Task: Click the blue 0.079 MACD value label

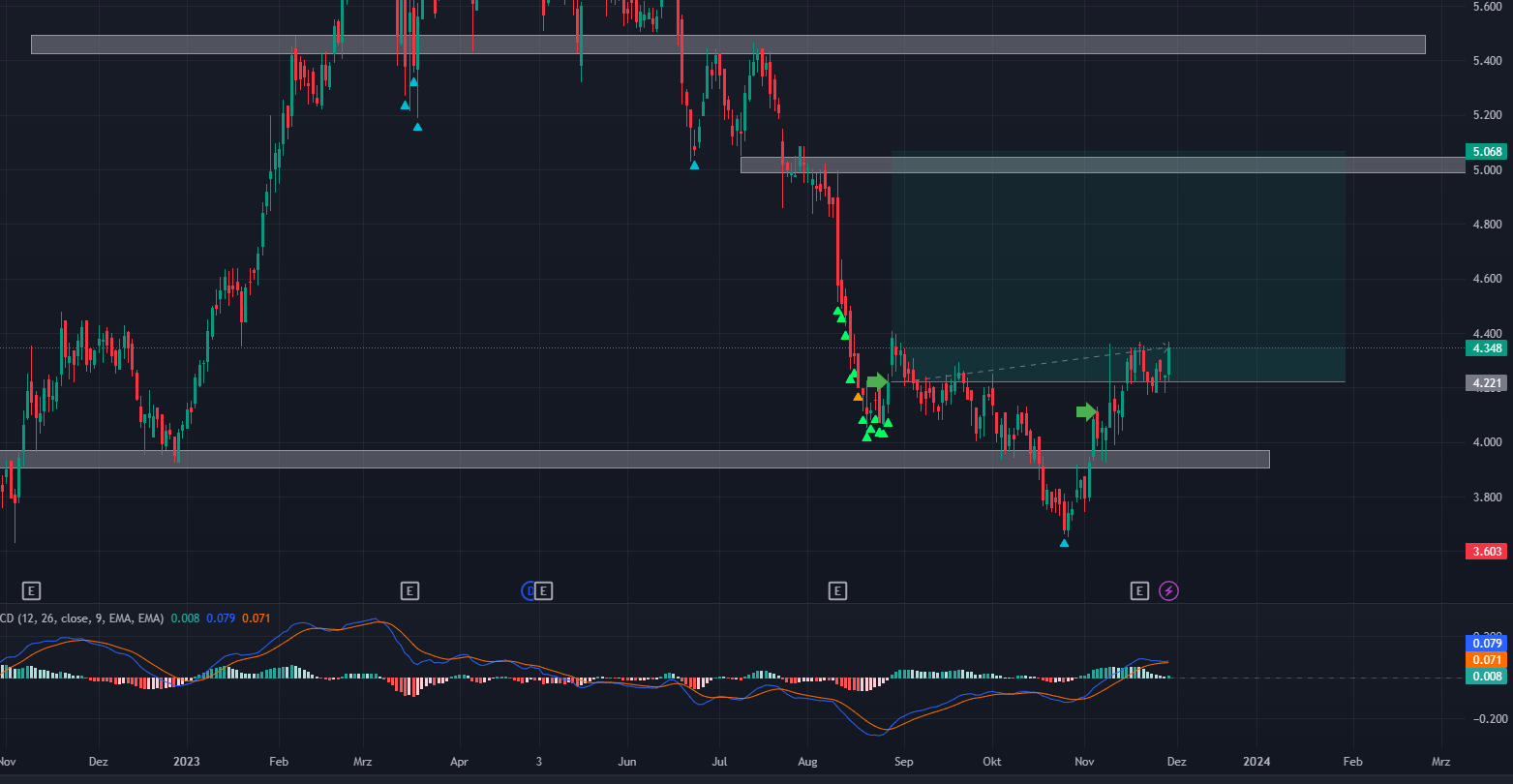Action: click(1486, 643)
